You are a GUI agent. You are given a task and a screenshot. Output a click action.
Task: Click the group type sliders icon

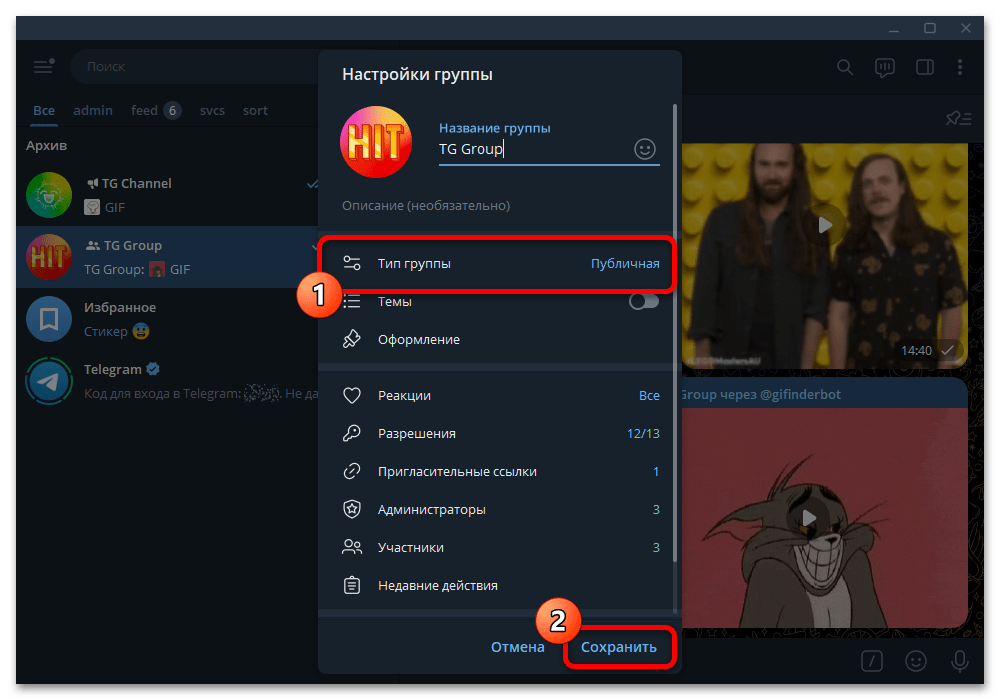(x=351, y=263)
